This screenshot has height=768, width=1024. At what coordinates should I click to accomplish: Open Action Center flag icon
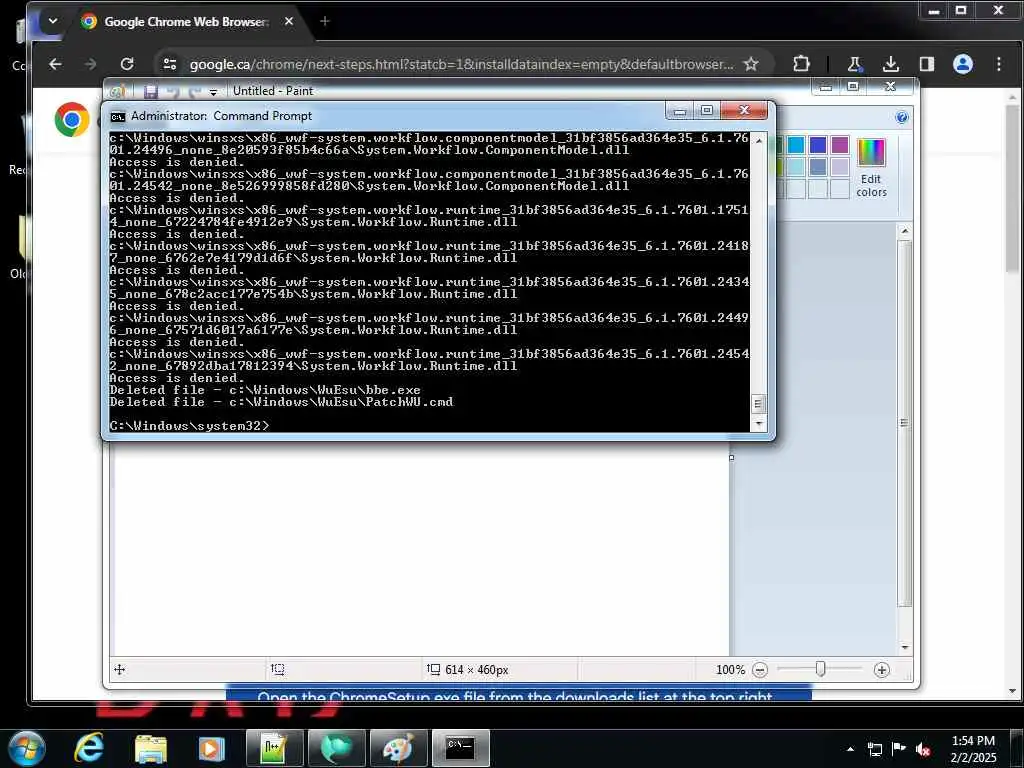click(x=899, y=749)
